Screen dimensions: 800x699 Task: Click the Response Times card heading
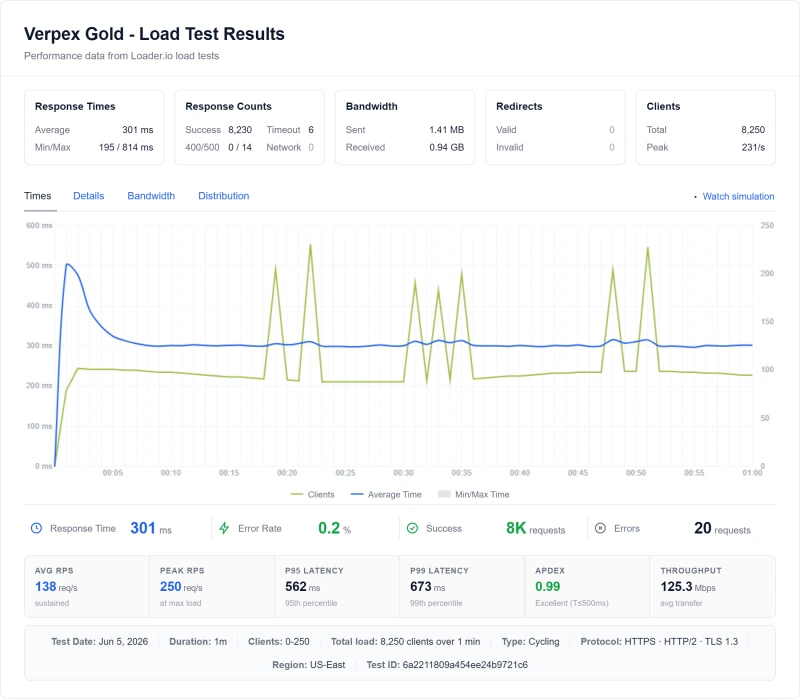click(x=75, y=107)
